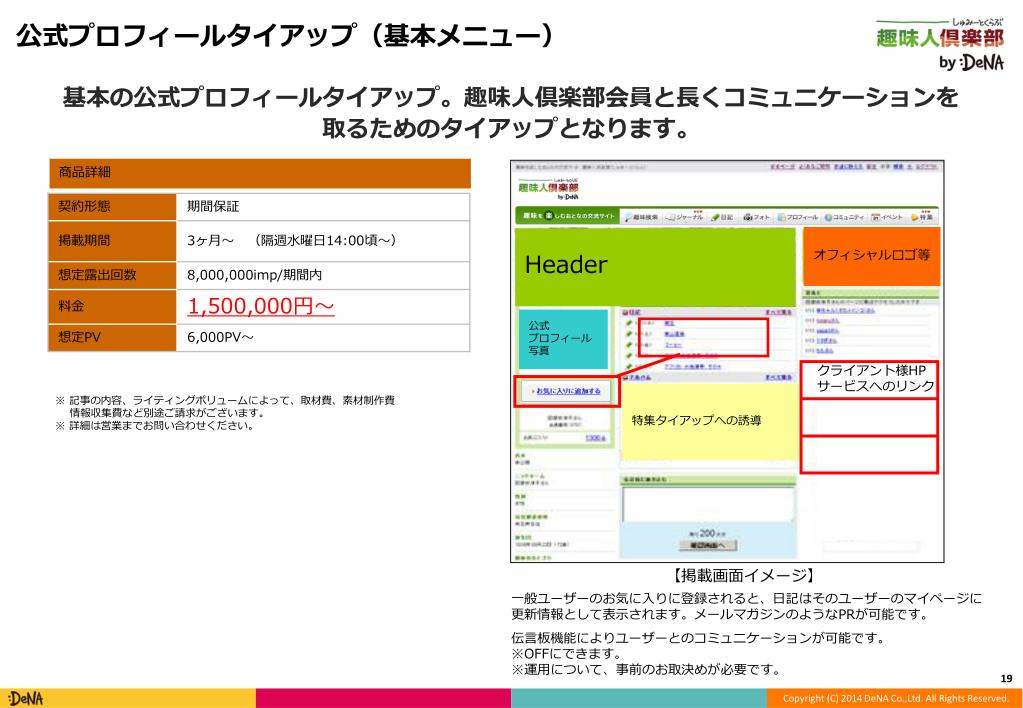The image size is (1023, 708).
Task: Open the ジャーナル navigation tab
Action: point(686,217)
